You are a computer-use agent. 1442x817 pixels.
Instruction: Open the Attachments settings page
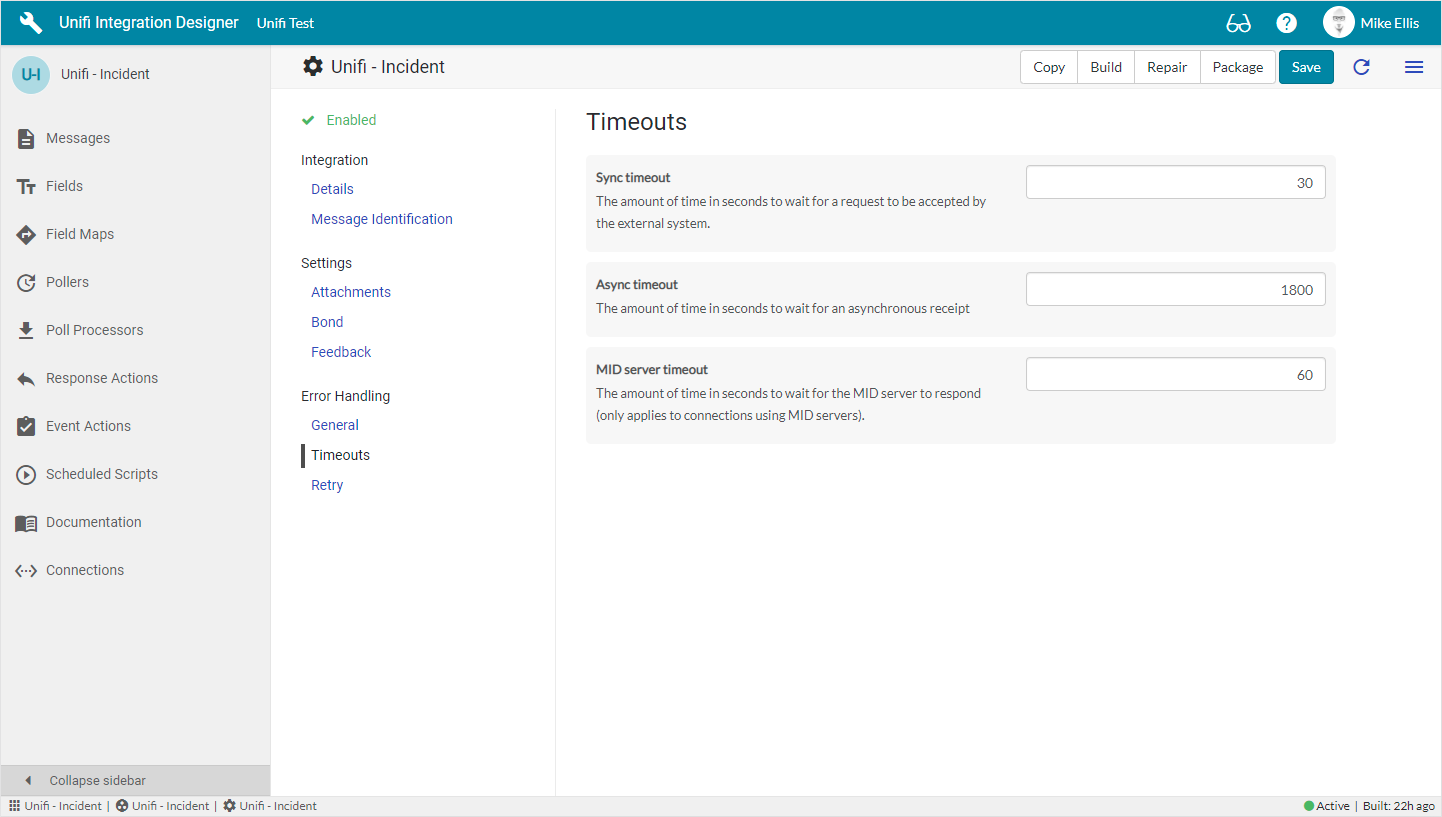(350, 292)
